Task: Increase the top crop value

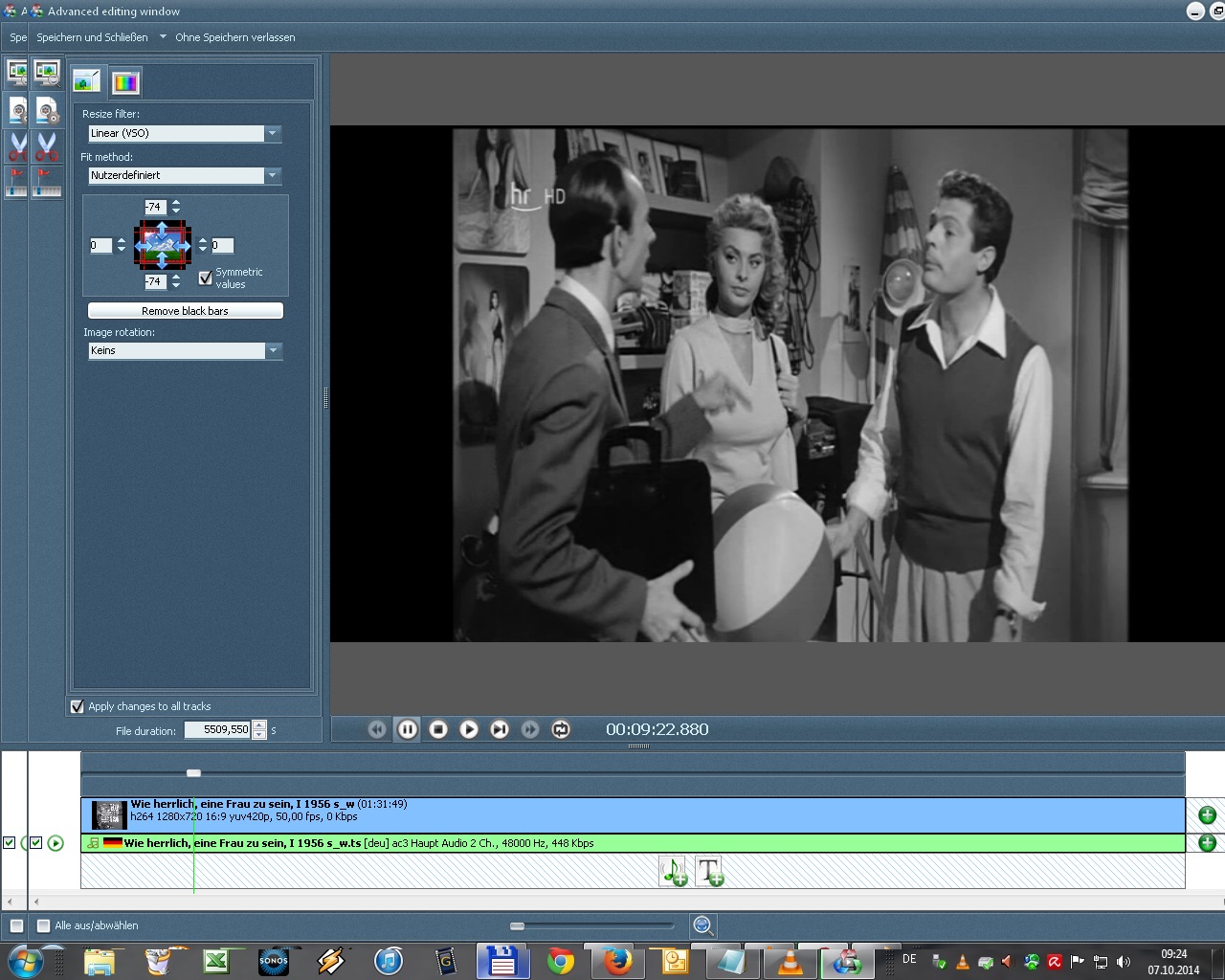Action: tap(176, 203)
